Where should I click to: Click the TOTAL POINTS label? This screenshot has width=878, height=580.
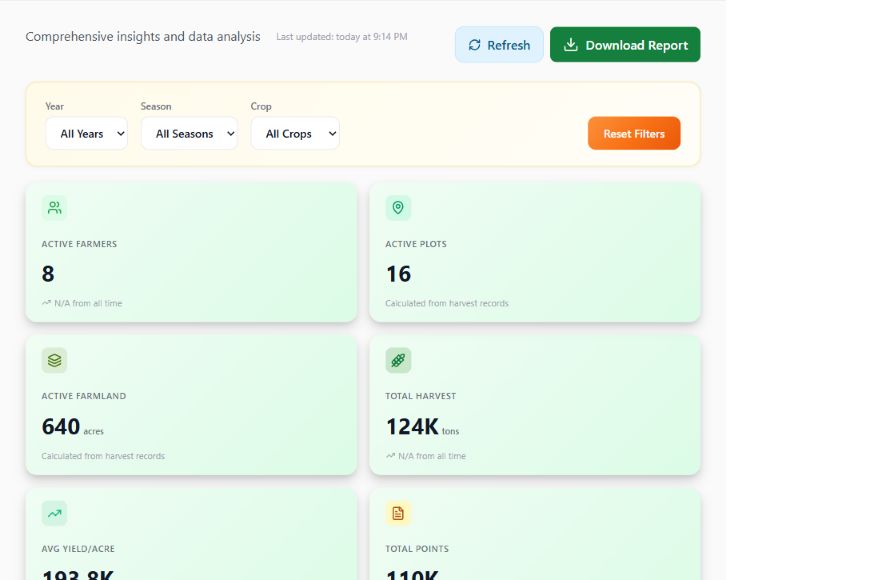417,549
